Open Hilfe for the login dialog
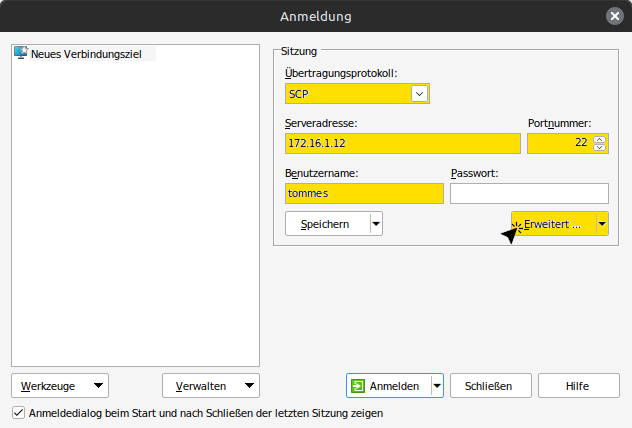Viewport: 632px width, 428px height. [578, 386]
